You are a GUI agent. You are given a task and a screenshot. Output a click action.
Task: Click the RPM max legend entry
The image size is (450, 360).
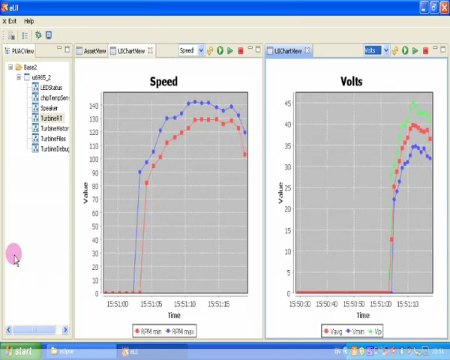[180, 331]
